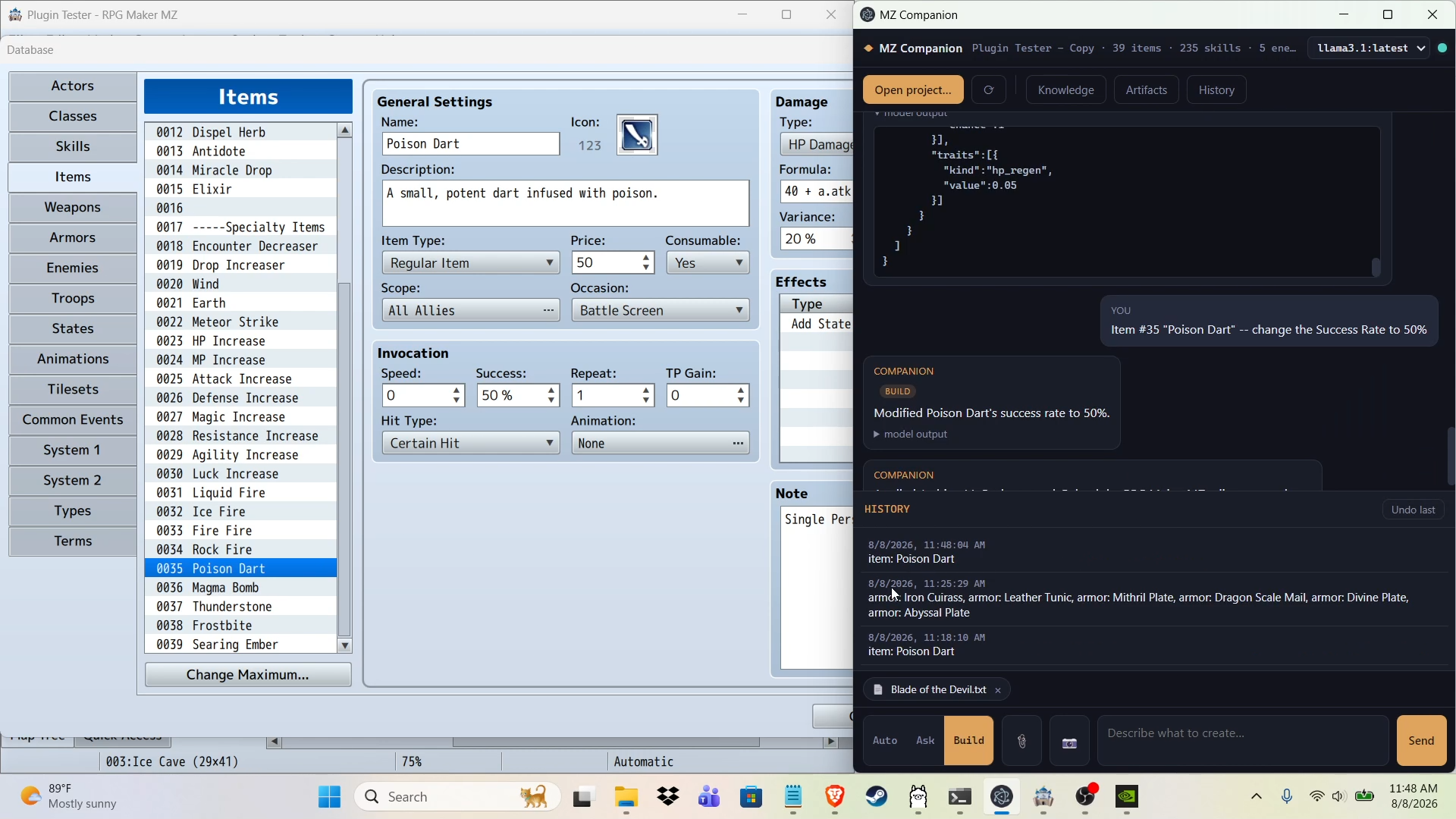
Task: Click the Undo last button
Action: (1414, 510)
